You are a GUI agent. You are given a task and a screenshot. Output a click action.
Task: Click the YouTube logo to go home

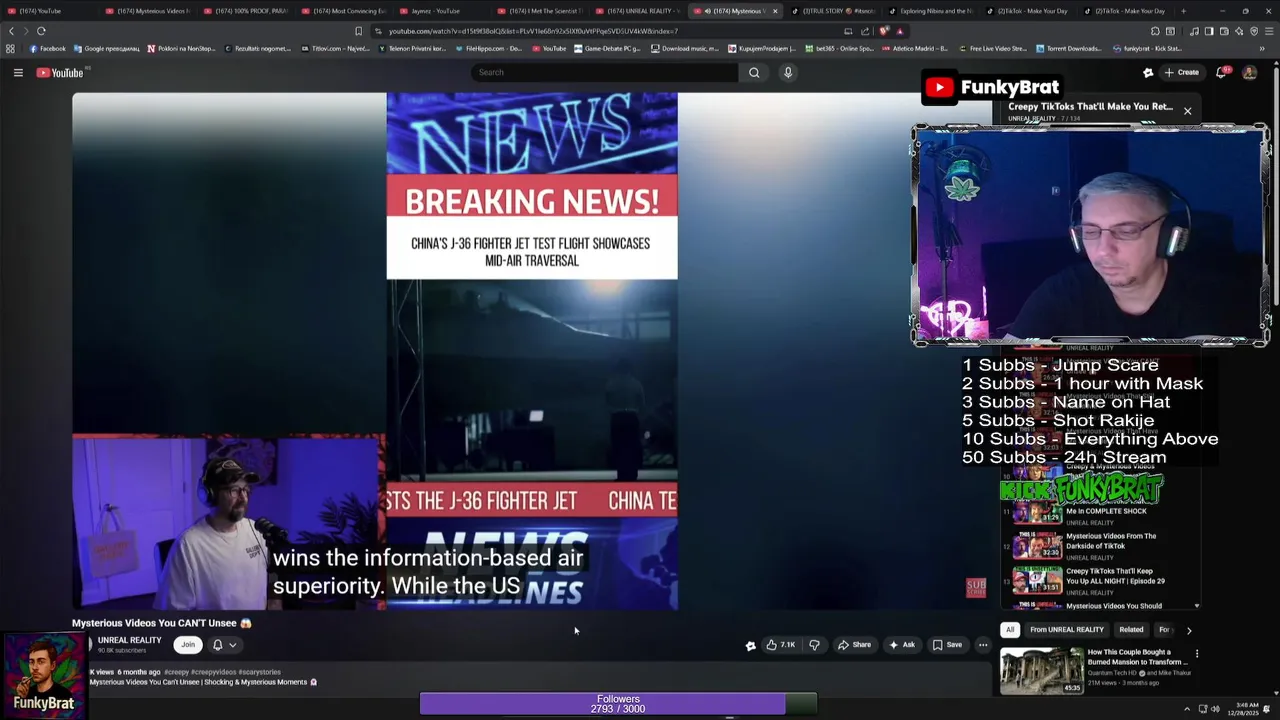pyautogui.click(x=60, y=72)
